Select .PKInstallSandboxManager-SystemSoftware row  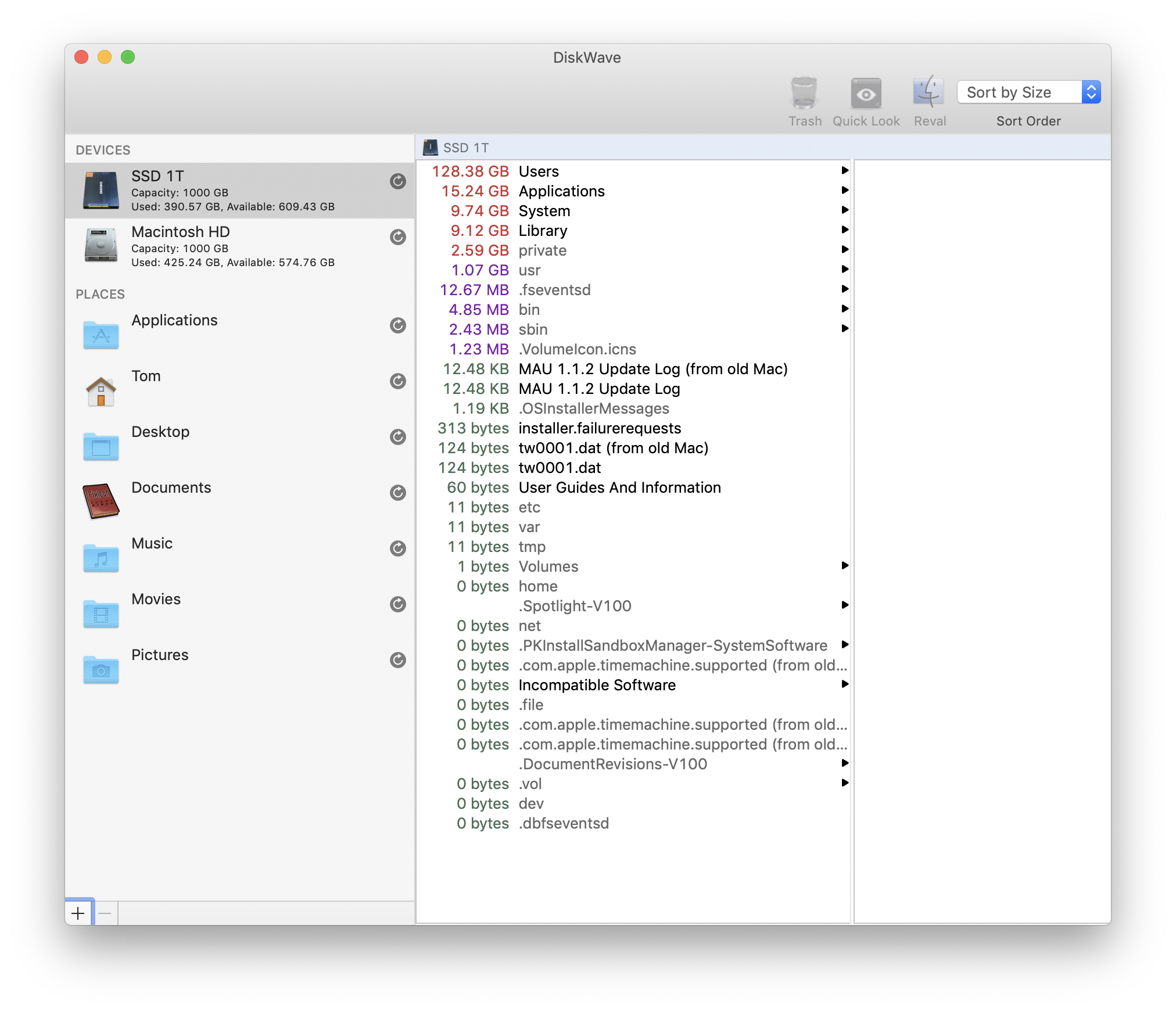click(633, 646)
